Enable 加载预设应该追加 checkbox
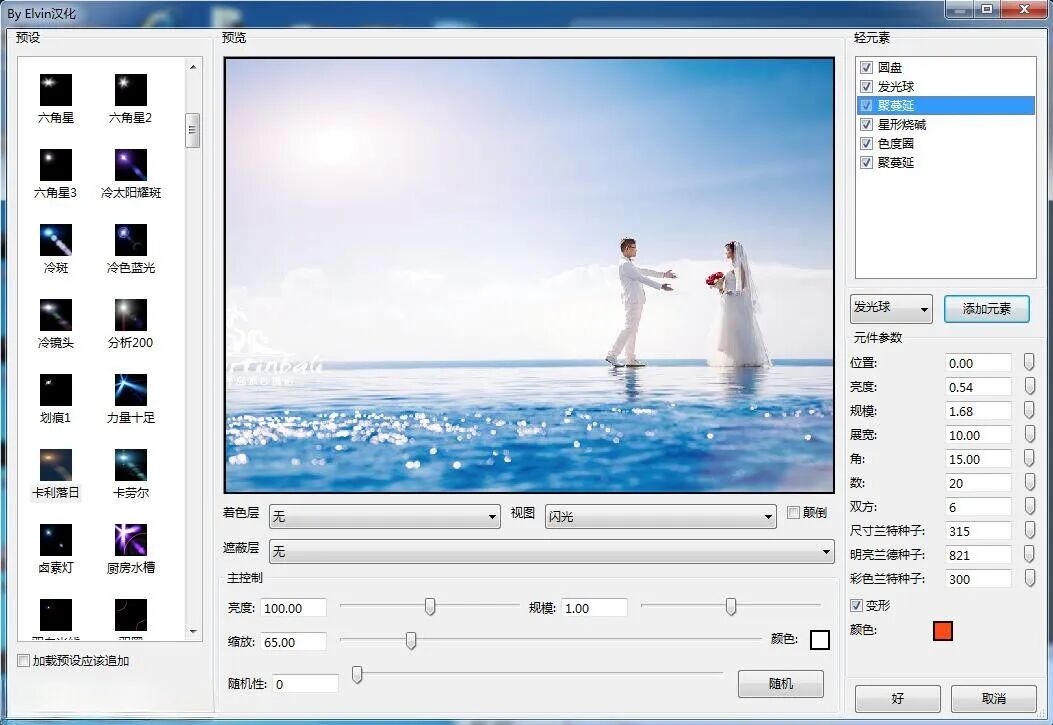This screenshot has height=725, width=1053. tap(24, 661)
